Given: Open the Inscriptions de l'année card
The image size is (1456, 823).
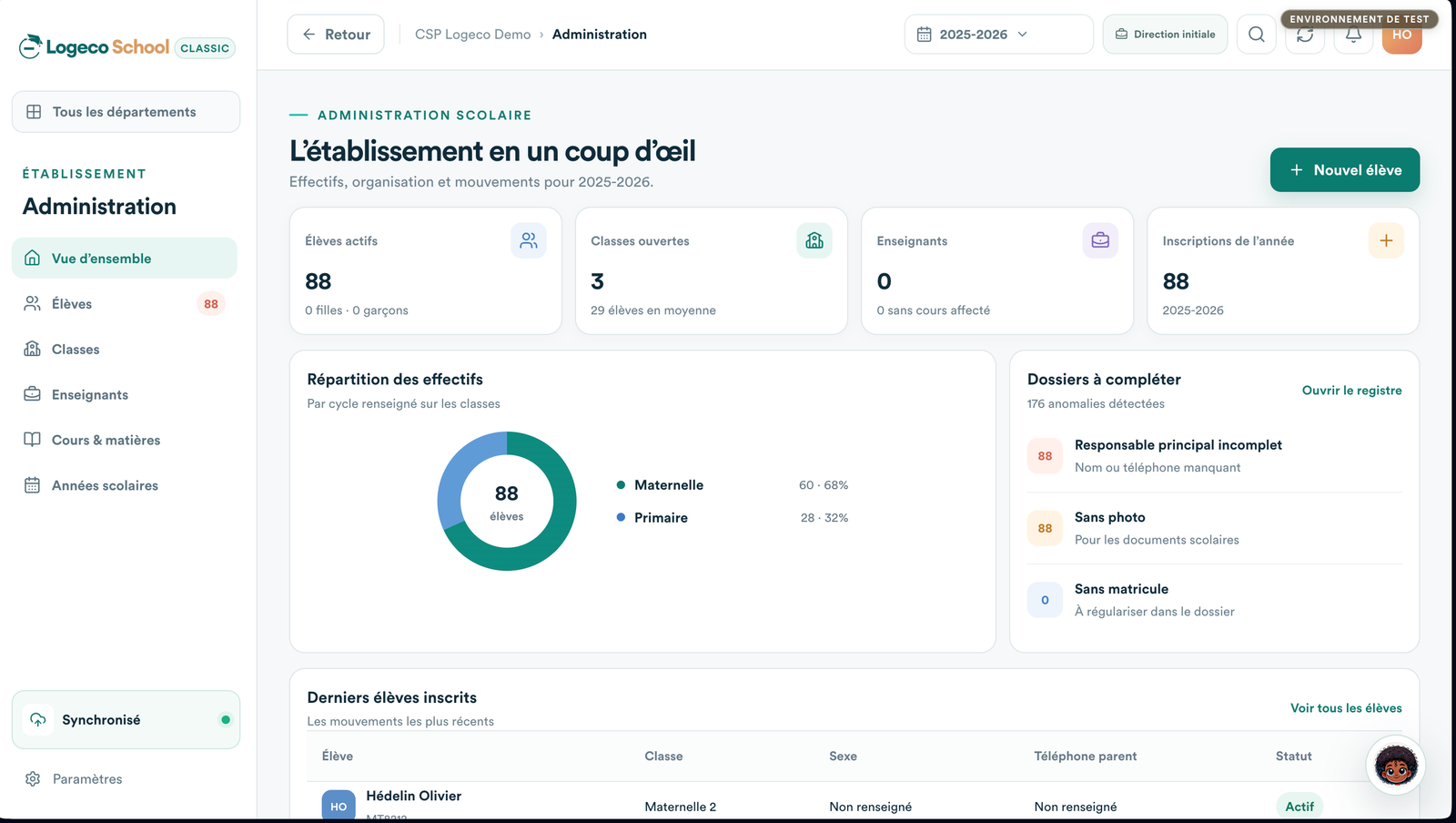Looking at the screenshot, I should coord(1283,271).
